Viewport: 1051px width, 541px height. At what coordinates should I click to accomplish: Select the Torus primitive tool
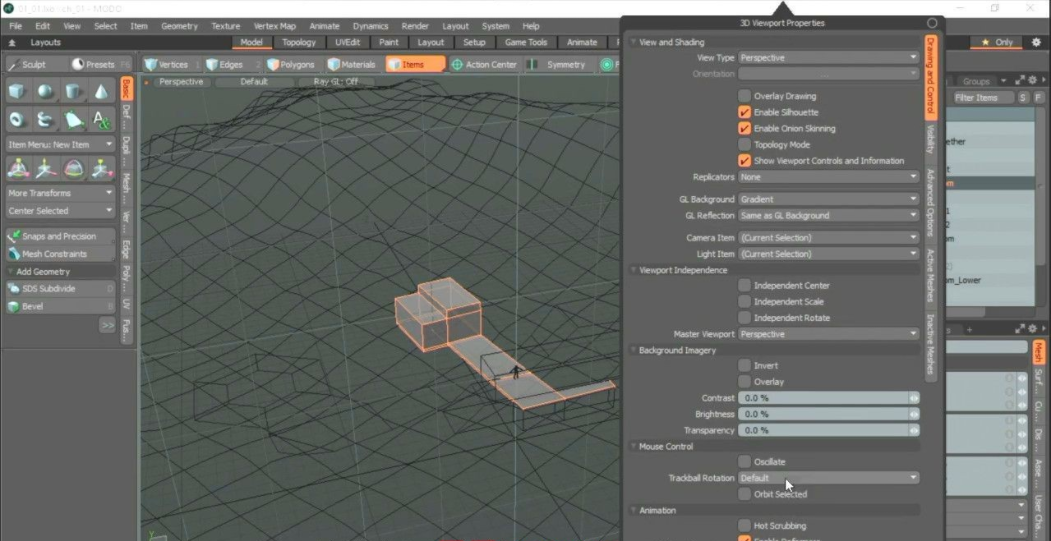click(17, 120)
